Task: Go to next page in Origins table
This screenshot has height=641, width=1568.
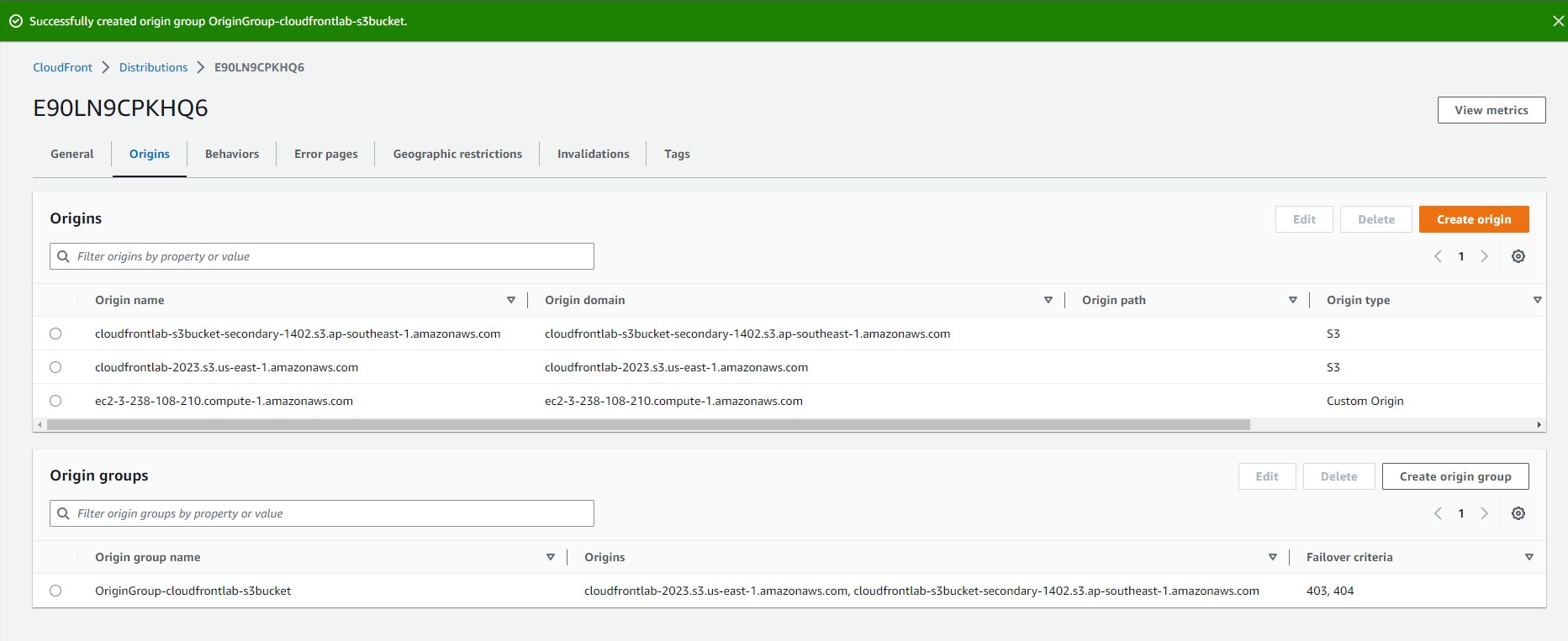Action: coord(1484,256)
